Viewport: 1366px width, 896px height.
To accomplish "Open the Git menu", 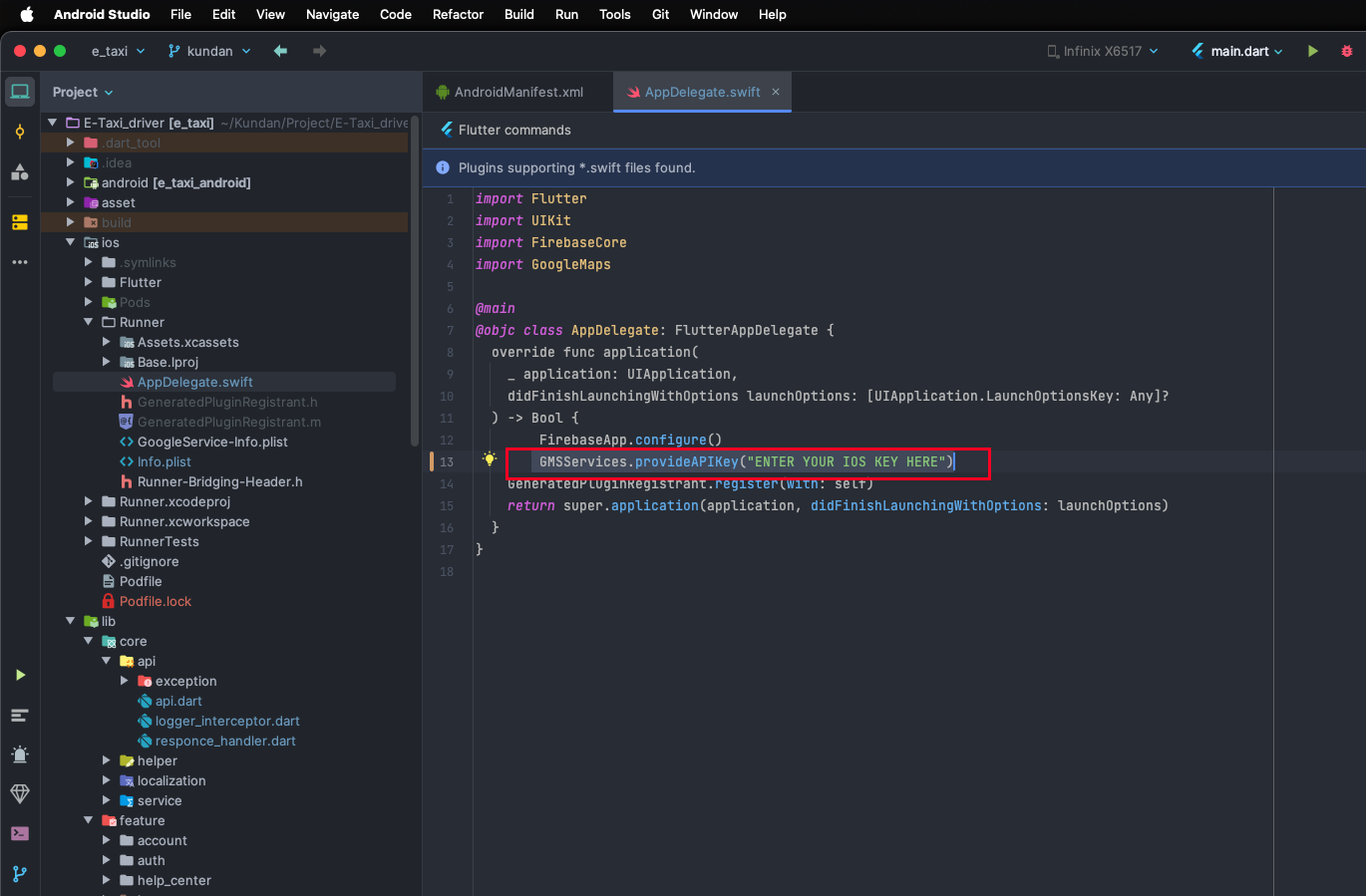I will [x=660, y=14].
